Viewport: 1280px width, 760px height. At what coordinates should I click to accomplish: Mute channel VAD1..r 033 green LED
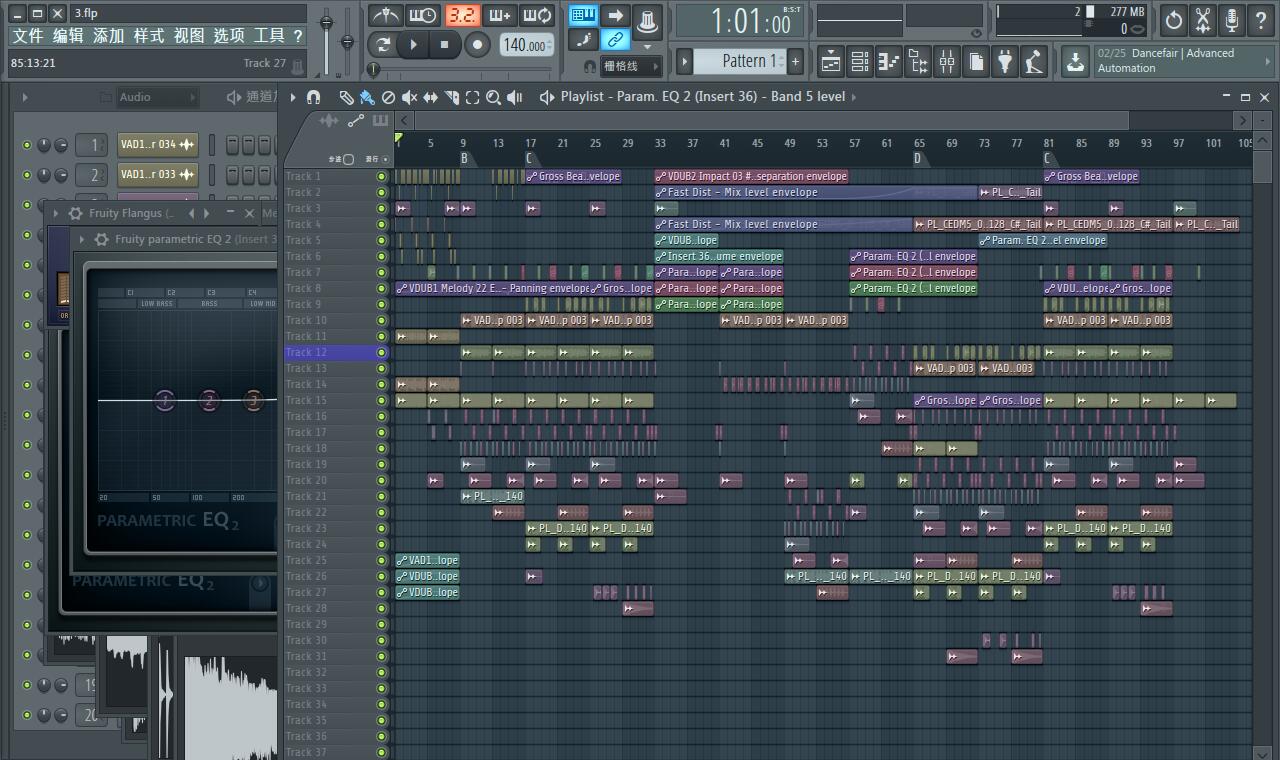point(27,175)
